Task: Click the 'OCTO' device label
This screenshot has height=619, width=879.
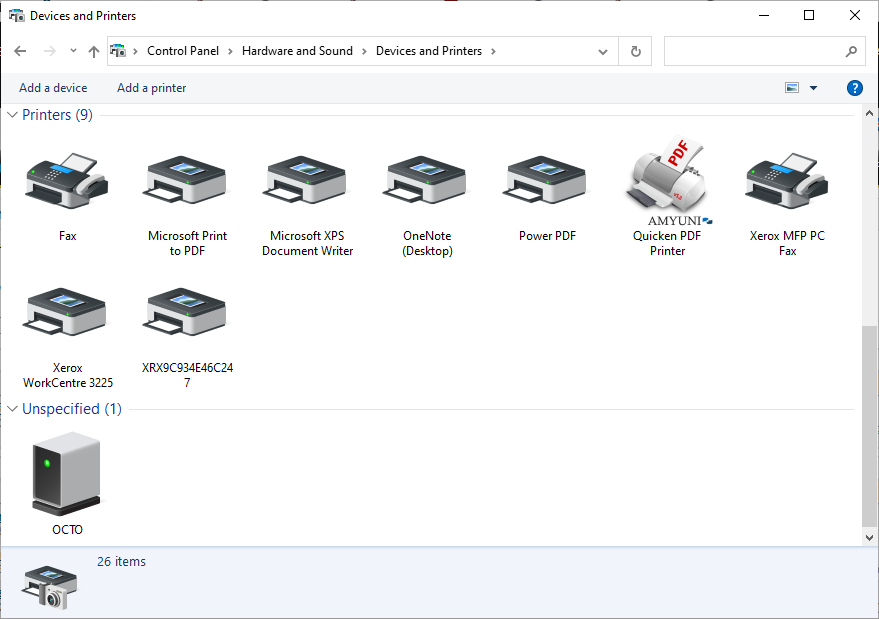Action: coord(67,530)
